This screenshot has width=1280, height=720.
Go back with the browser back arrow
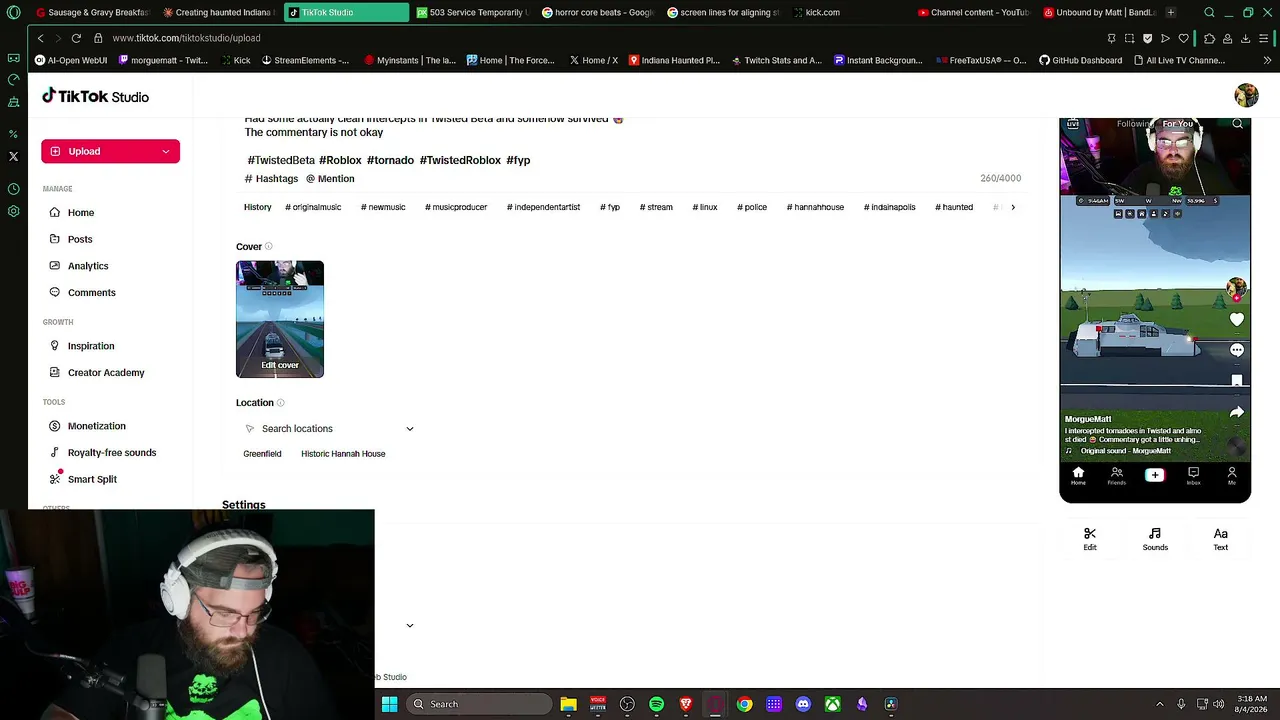tap(40, 38)
